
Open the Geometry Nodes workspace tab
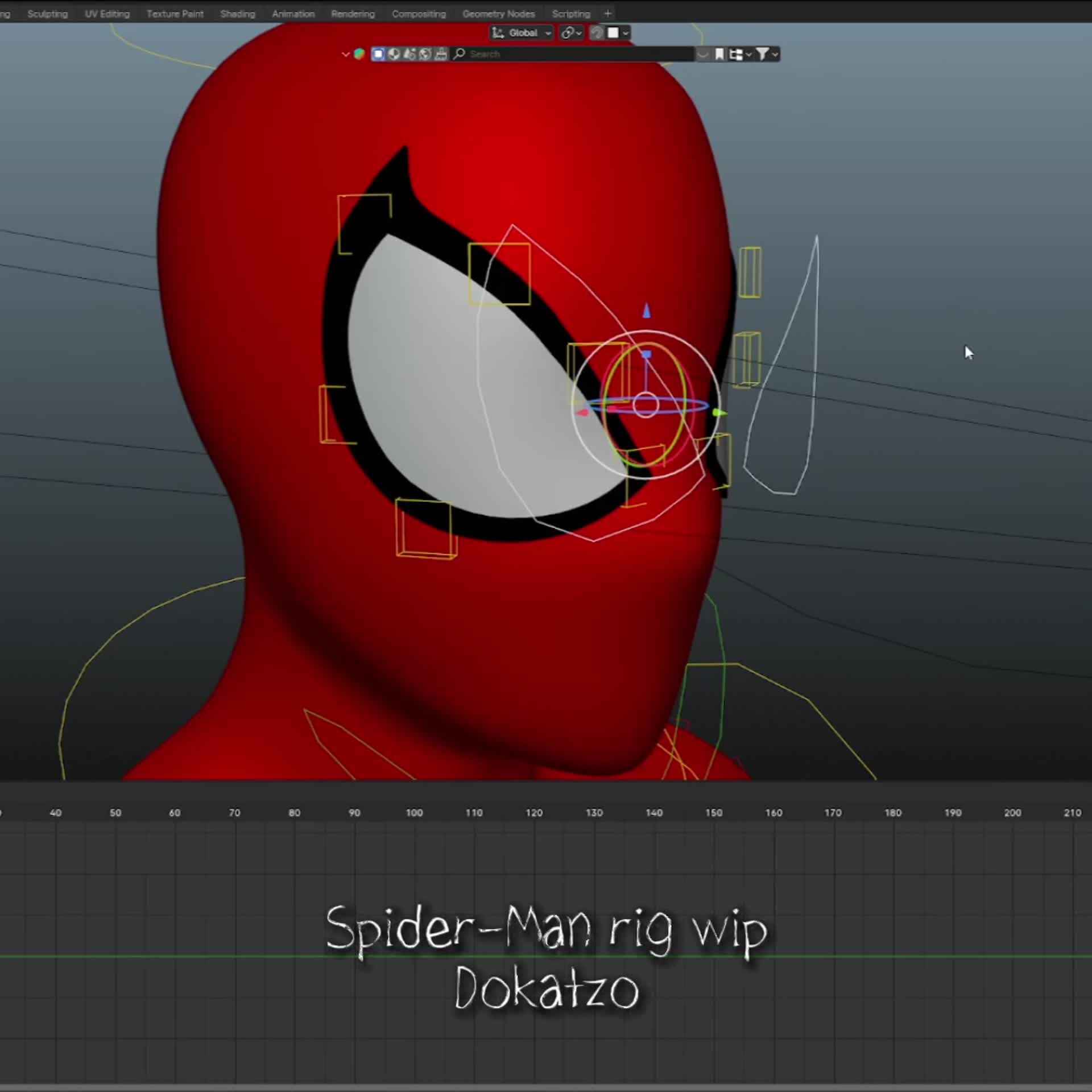coord(499,14)
